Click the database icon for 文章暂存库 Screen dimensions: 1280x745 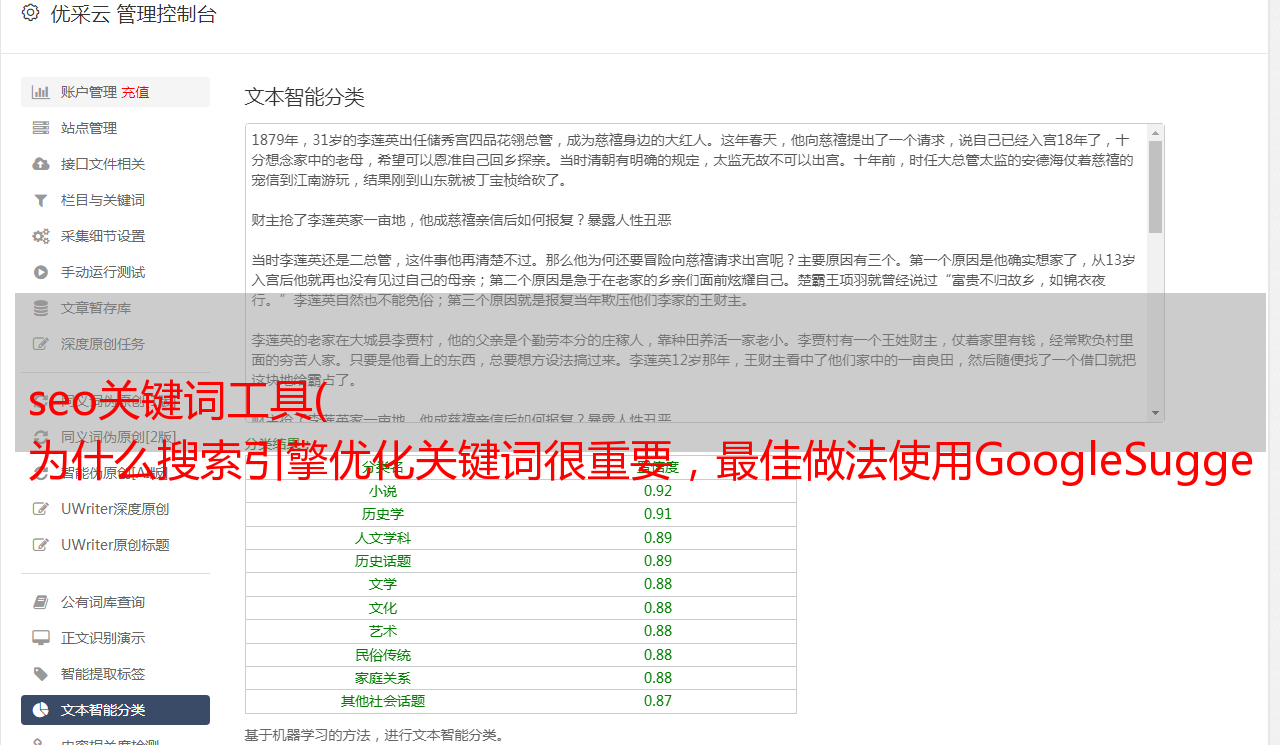tap(41, 308)
